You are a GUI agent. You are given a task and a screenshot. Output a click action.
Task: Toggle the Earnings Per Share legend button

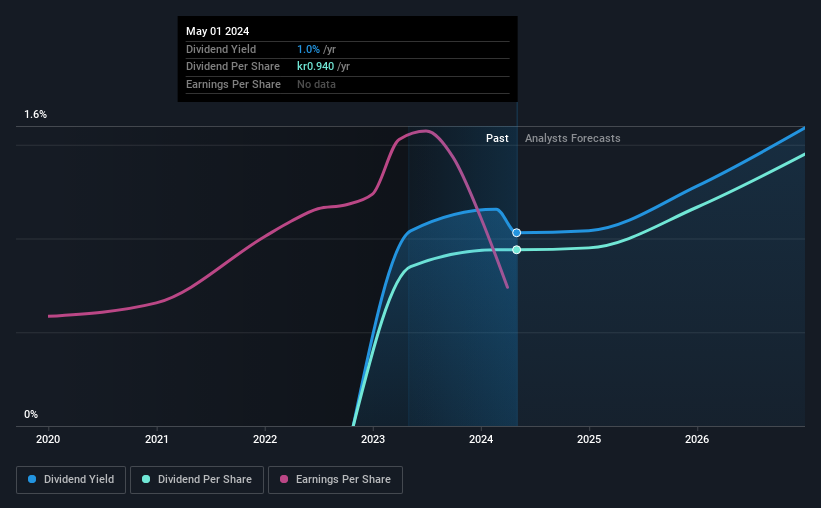(x=335, y=480)
